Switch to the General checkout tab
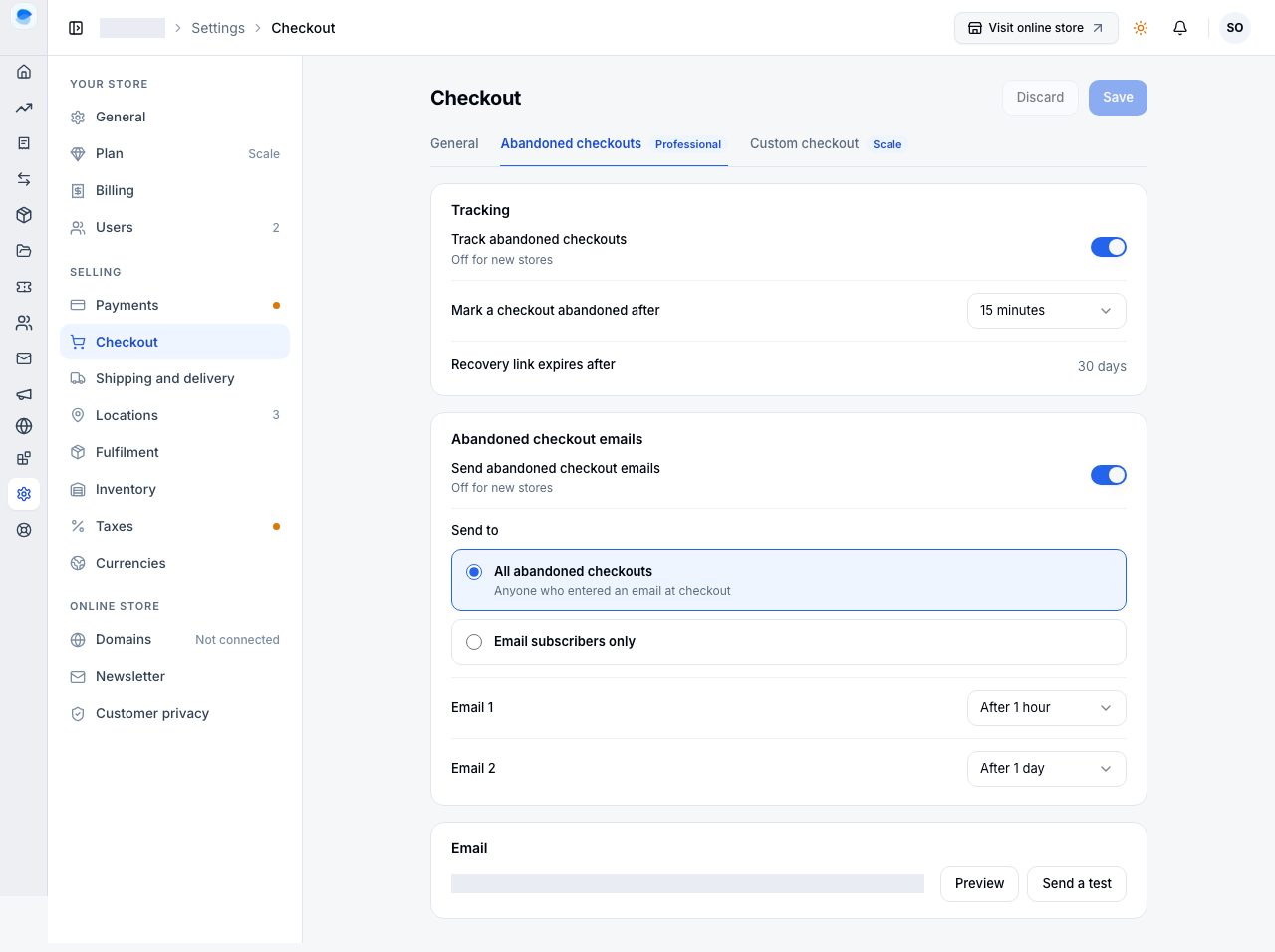This screenshot has width=1275, height=952. [454, 144]
